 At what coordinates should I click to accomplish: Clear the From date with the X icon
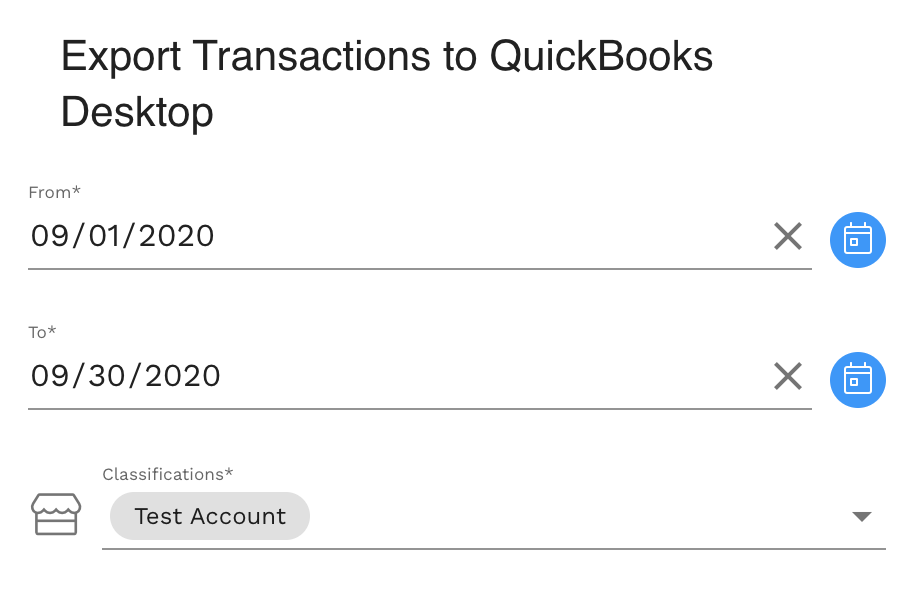tap(788, 236)
